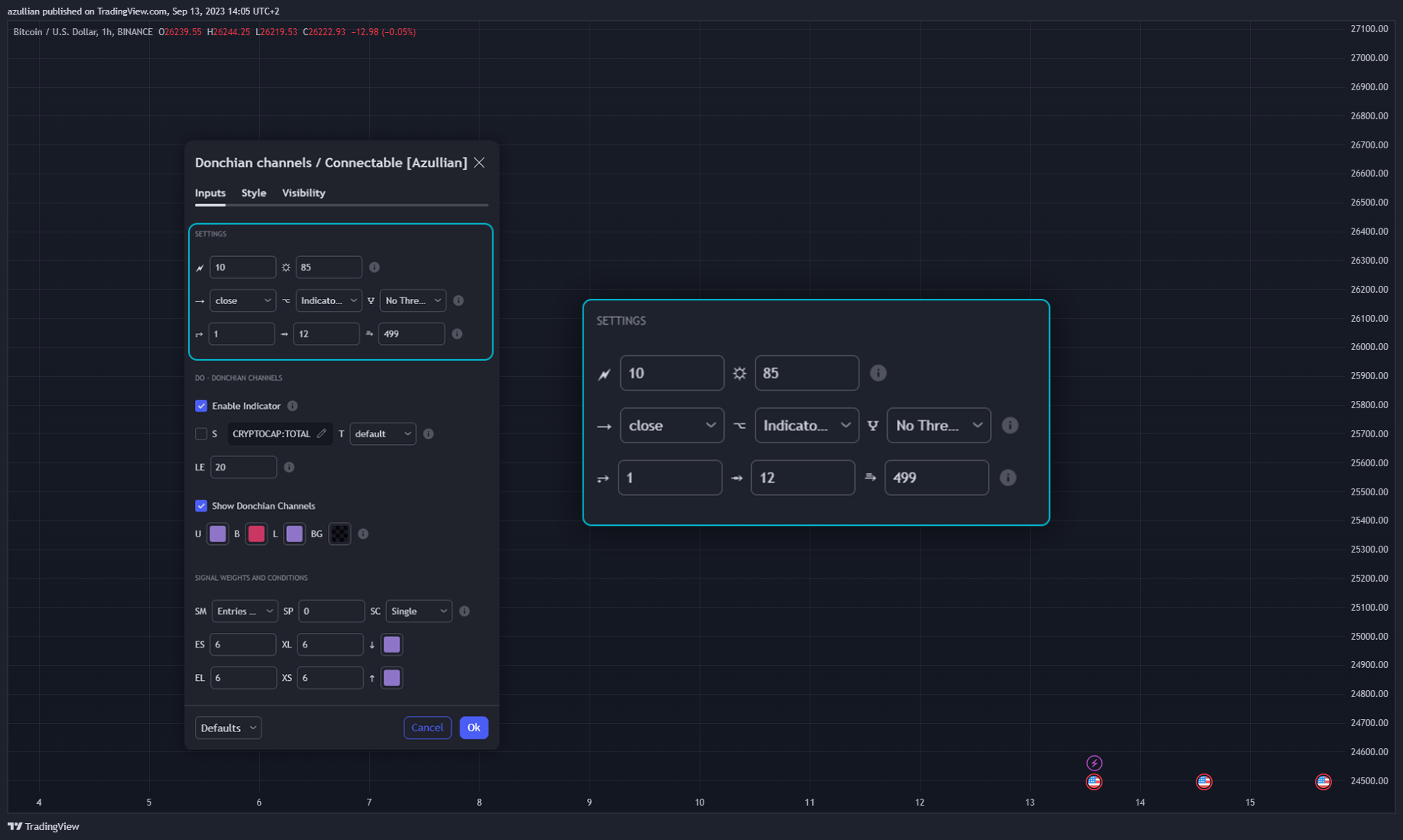Viewport: 1403px width, 840px height.
Task: Click info icon beside No Thre... dropdown in dialog
Action: [459, 300]
